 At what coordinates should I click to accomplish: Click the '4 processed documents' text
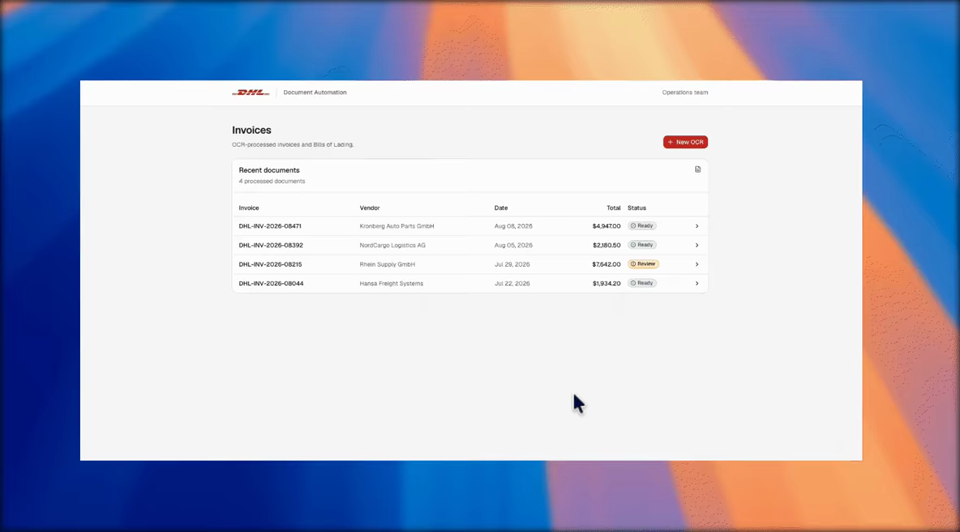tap(272, 181)
